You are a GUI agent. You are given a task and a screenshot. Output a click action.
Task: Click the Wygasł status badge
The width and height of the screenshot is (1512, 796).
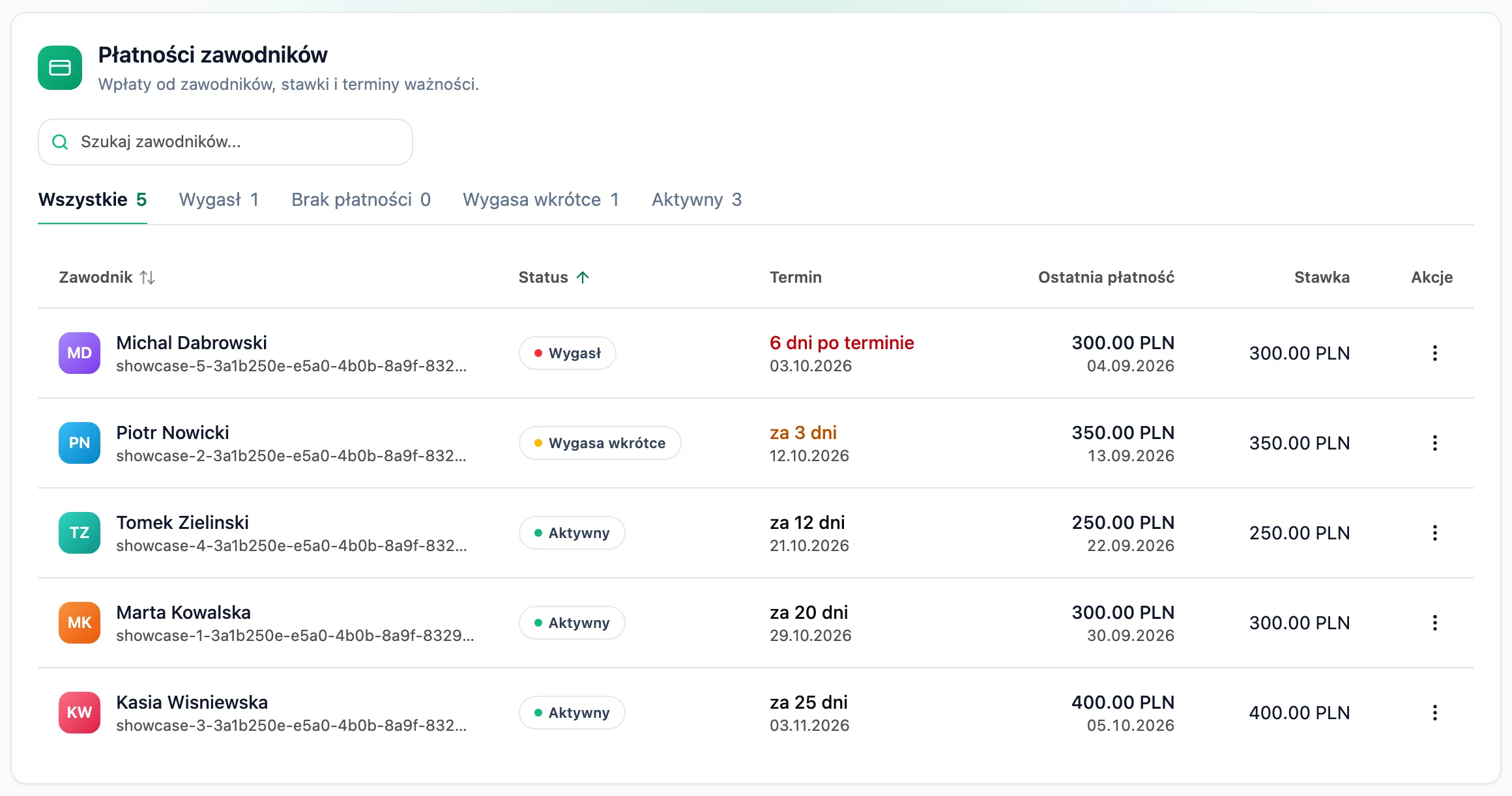tap(568, 353)
